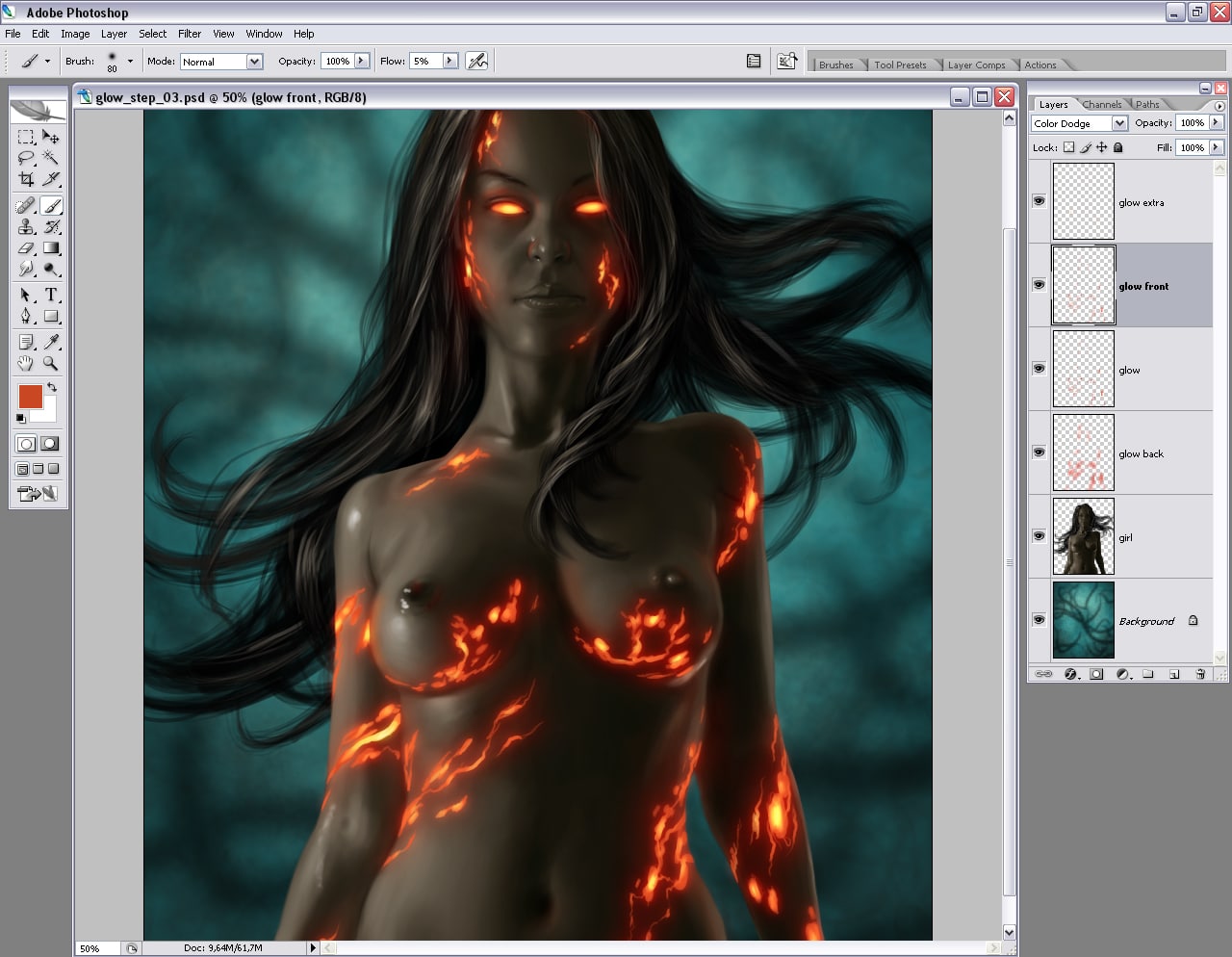Select the Lasso tool
The width and height of the screenshot is (1232, 957).
[x=26, y=158]
